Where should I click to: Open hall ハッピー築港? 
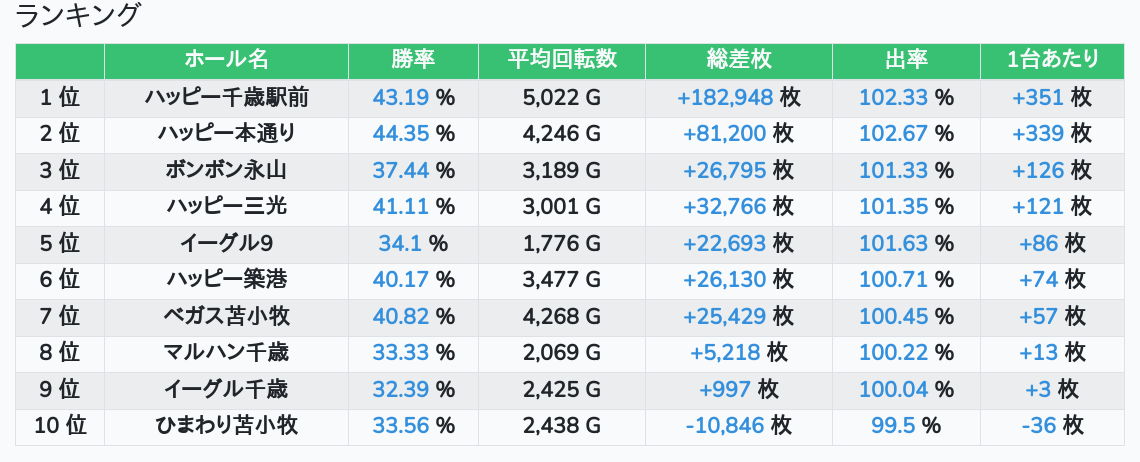click(x=226, y=279)
